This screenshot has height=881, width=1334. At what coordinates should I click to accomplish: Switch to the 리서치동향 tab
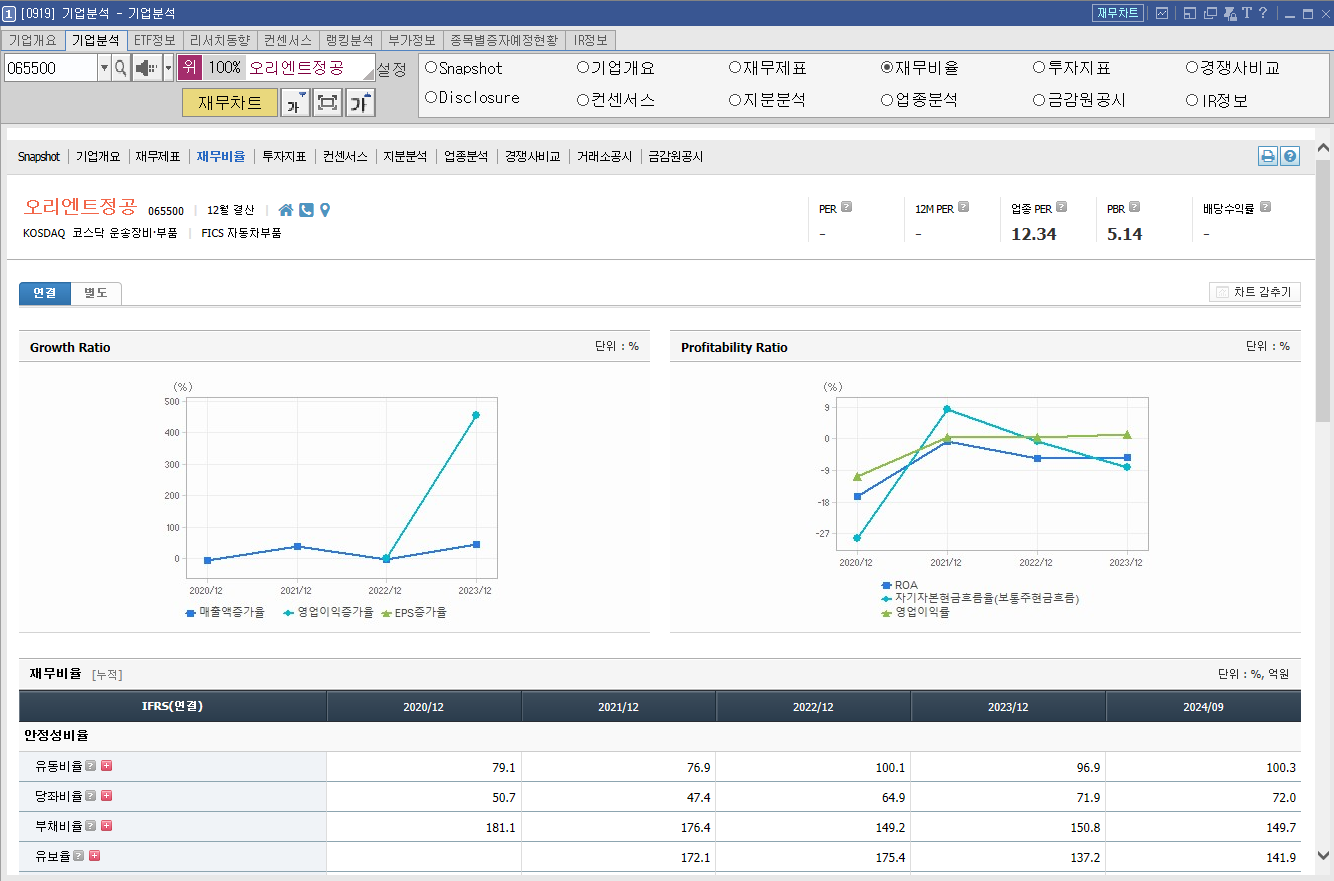(x=220, y=40)
